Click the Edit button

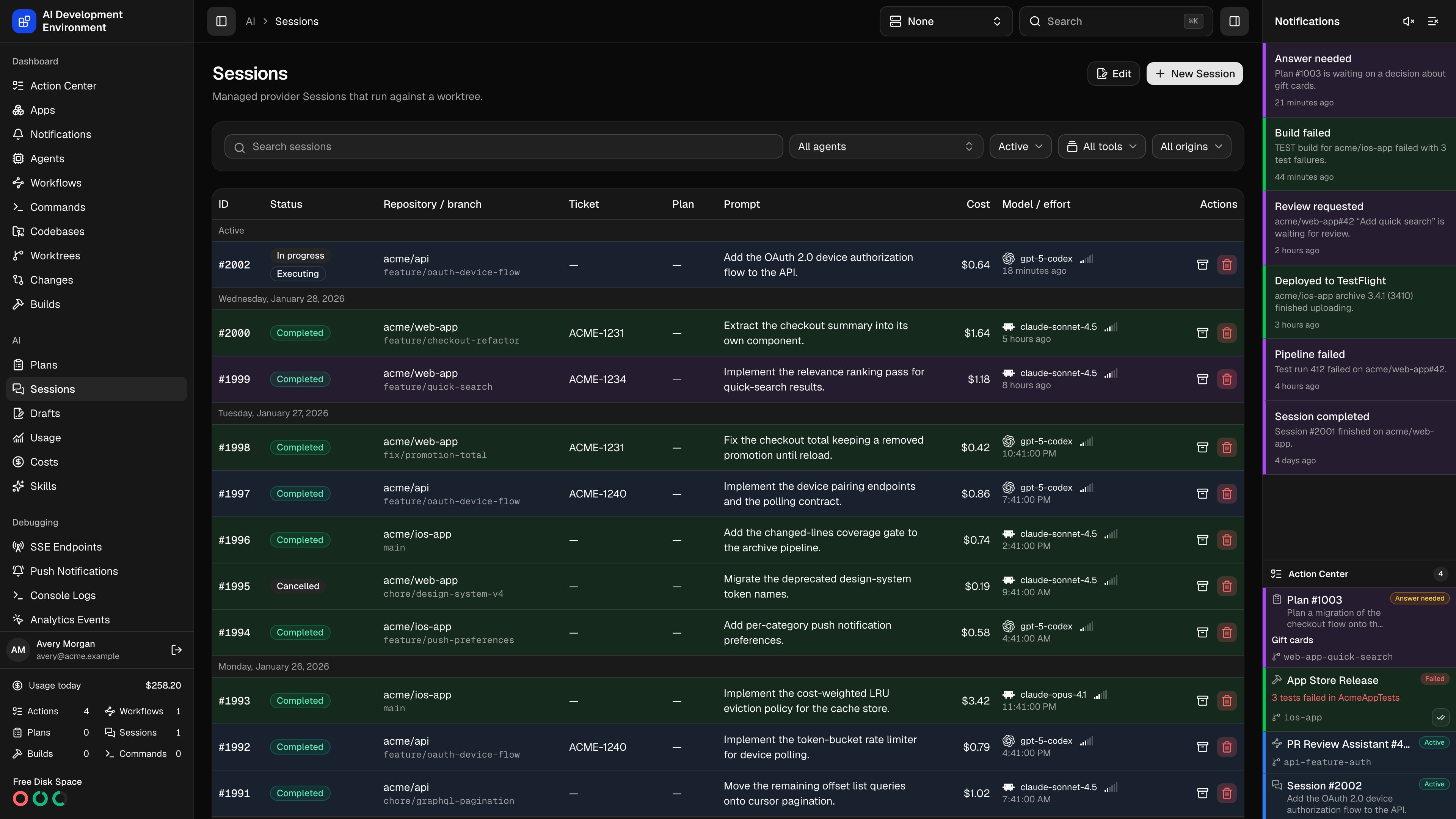(1114, 74)
